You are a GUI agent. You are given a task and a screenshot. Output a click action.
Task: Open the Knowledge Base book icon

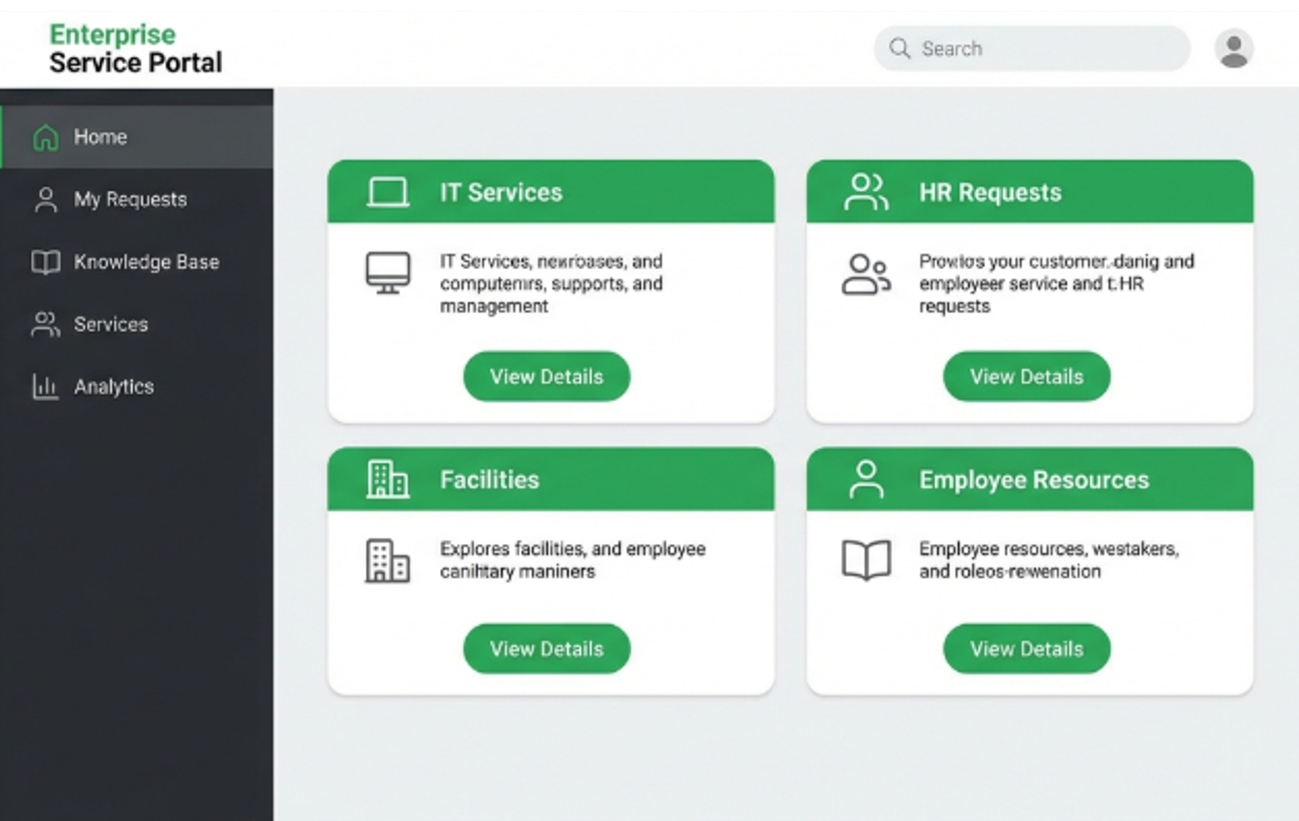tap(45, 261)
